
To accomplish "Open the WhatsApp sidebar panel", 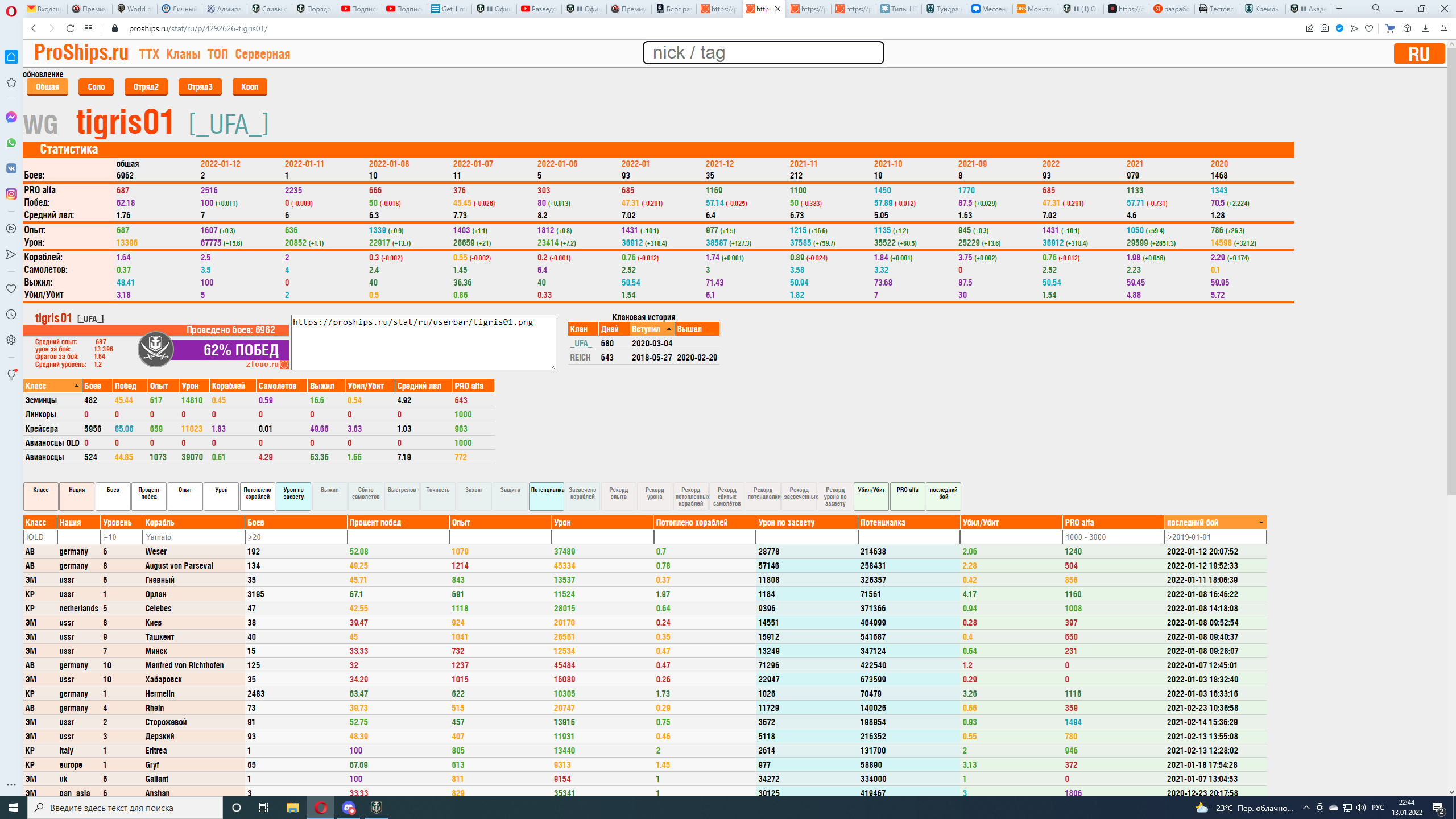I will 11,143.
